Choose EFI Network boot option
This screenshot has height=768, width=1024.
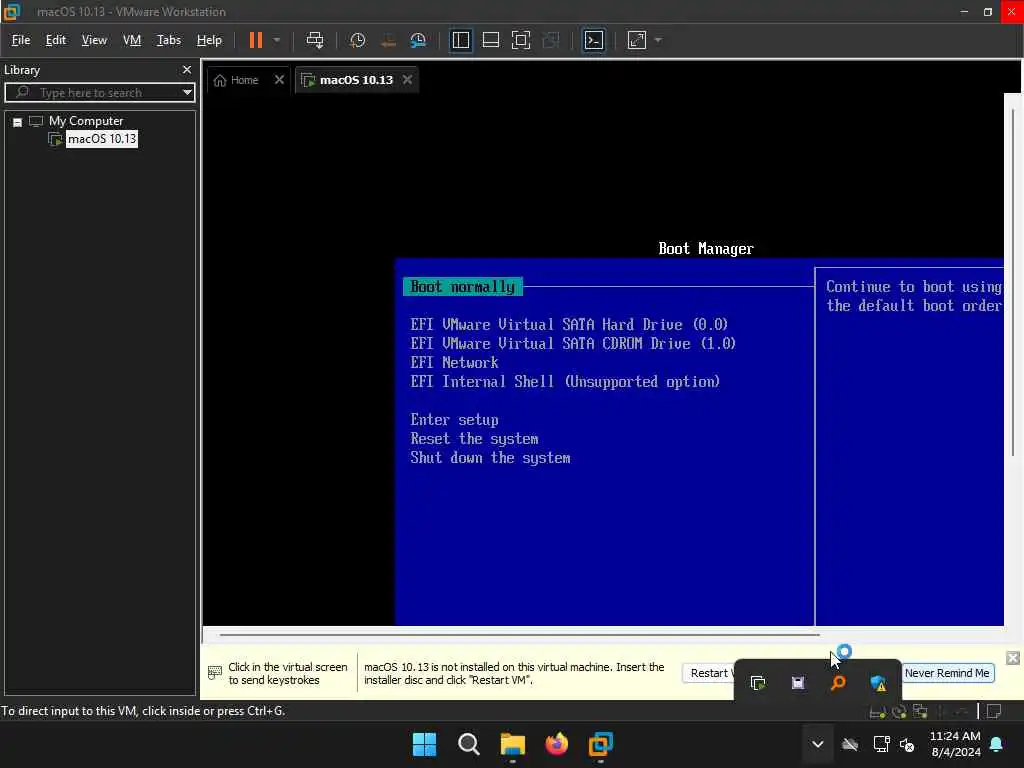454,362
